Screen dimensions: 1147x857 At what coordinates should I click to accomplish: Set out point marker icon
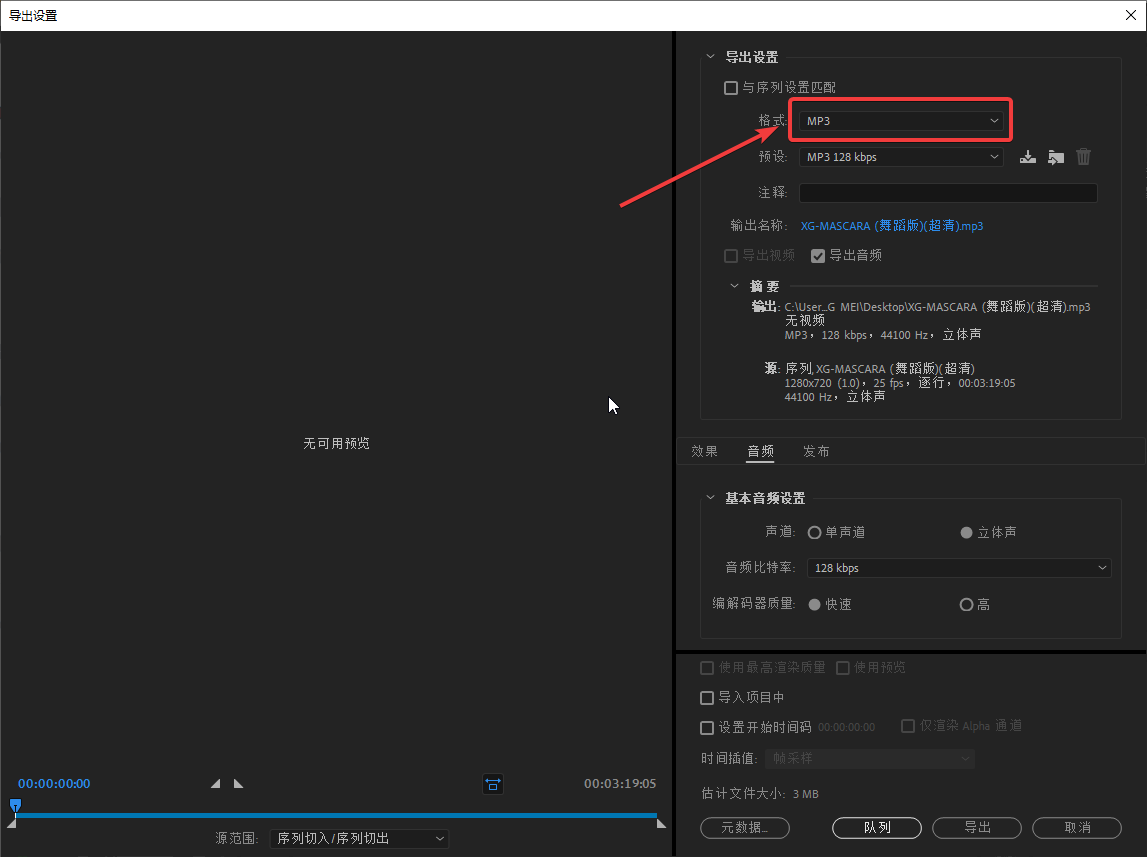pos(238,783)
